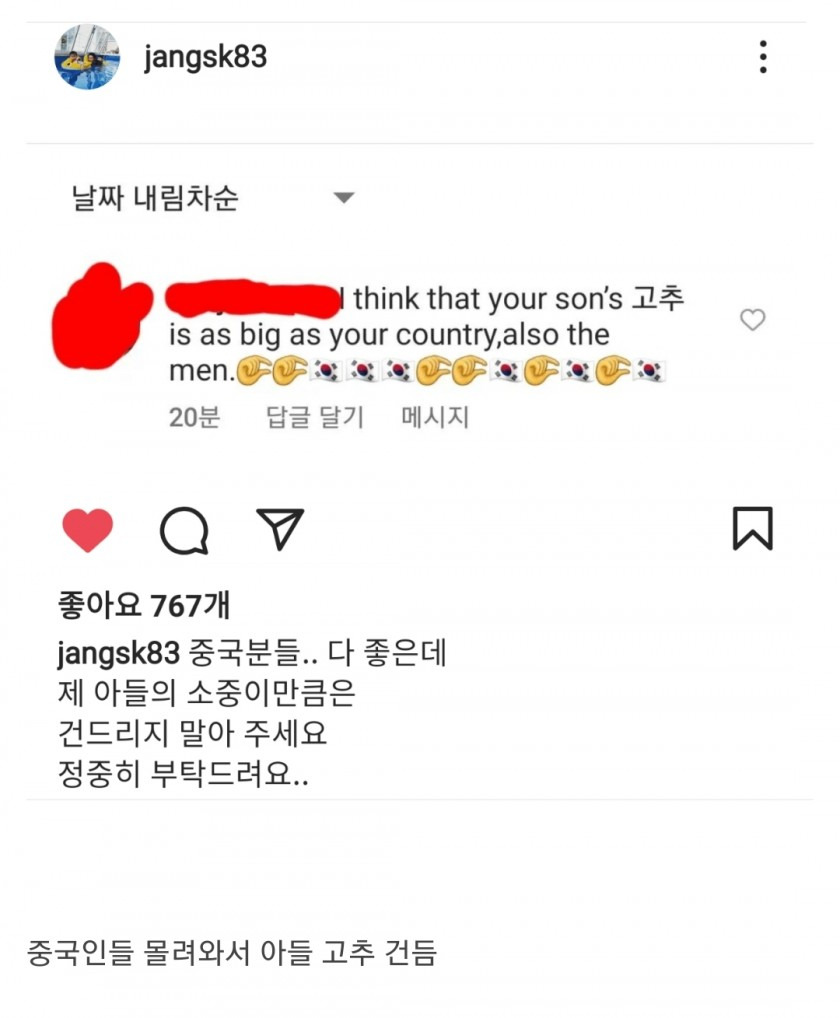Click the 20분 comment timestamp
This screenshot has width=840, height=1018.
point(194,417)
